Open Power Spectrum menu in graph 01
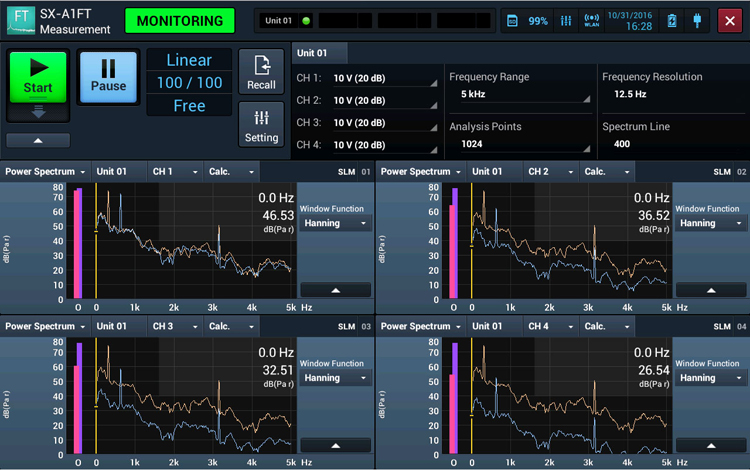Viewport: 750px width, 470px height. pyautogui.click(x=46, y=172)
